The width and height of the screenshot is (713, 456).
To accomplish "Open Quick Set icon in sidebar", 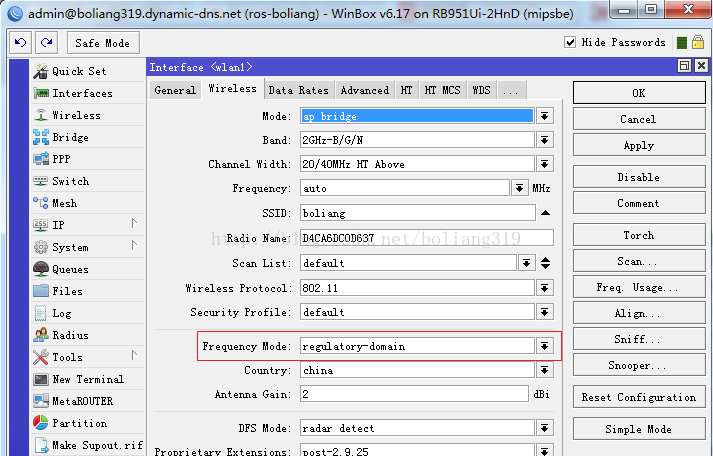I will point(40,71).
